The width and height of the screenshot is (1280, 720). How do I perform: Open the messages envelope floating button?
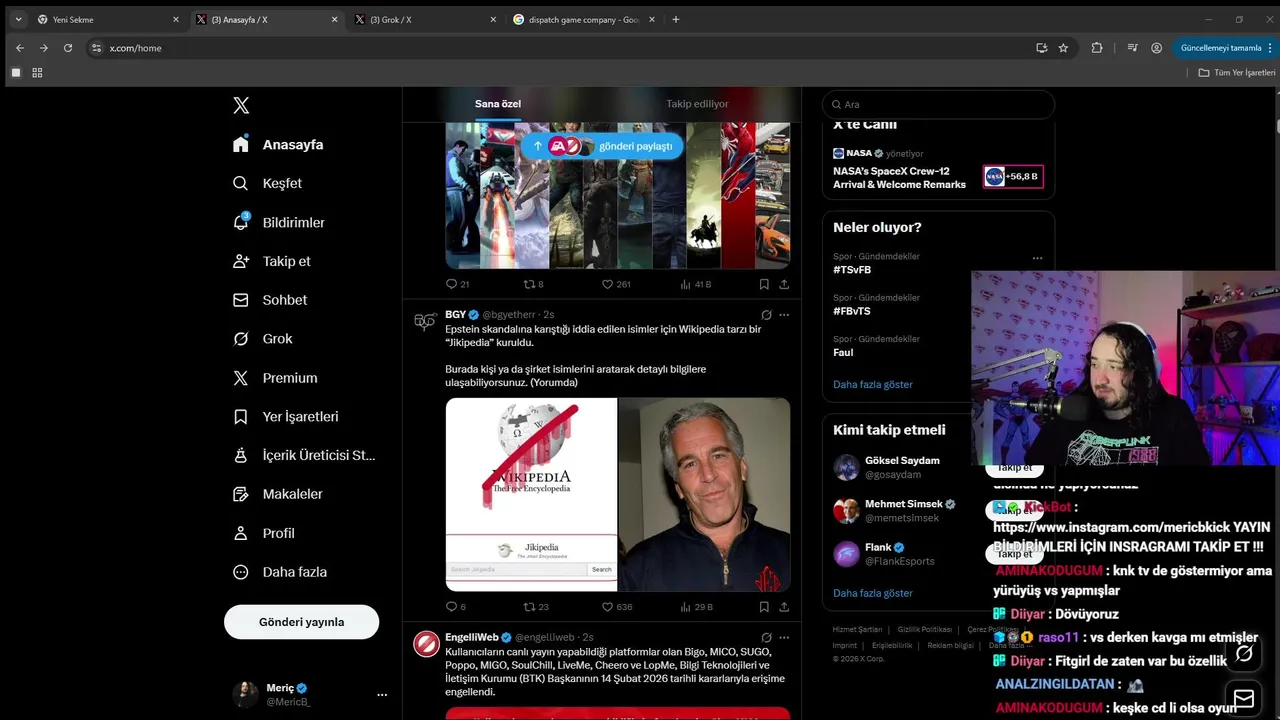pos(1244,697)
